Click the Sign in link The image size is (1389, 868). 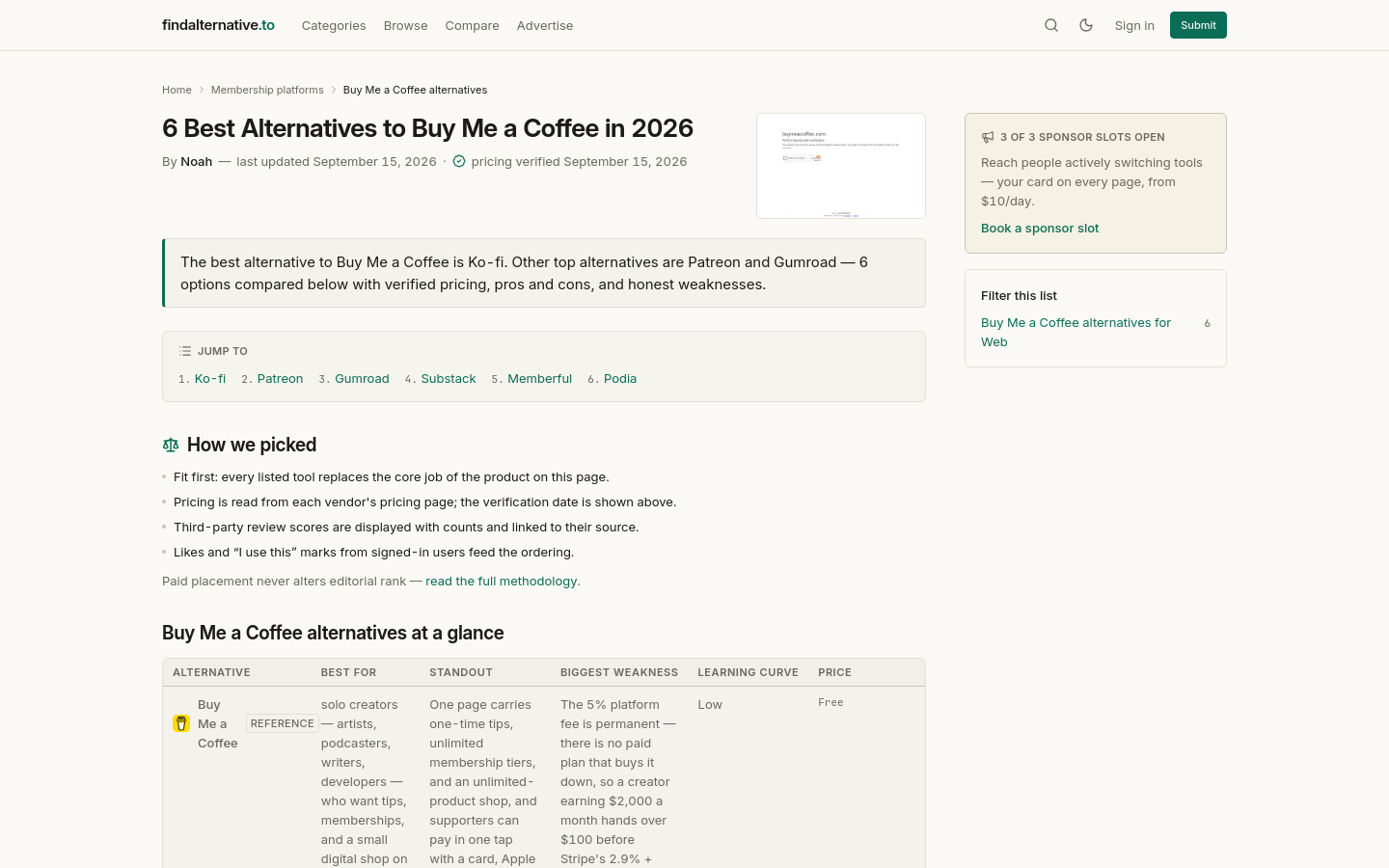point(1134,25)
